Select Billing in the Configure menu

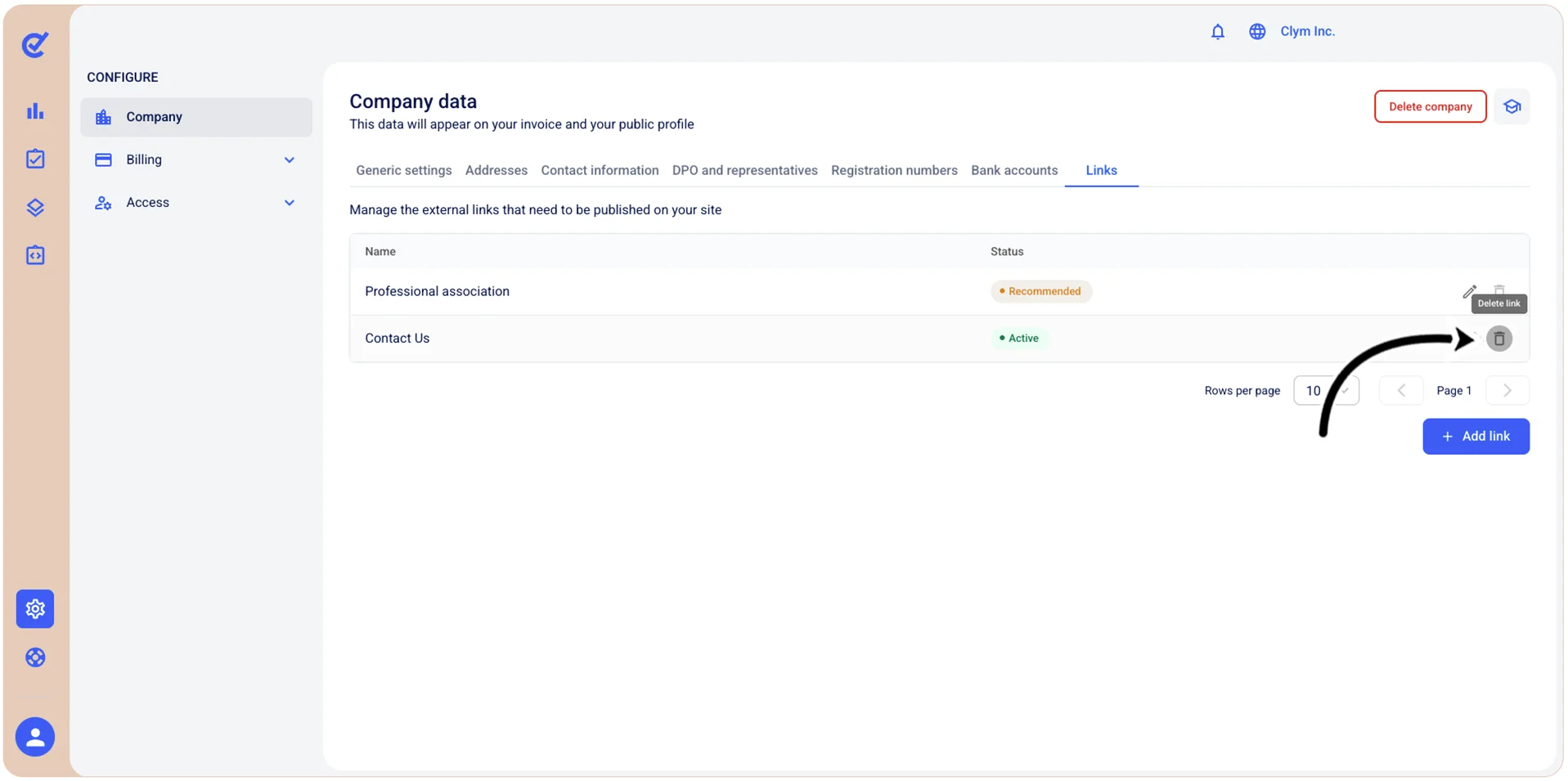tap(196, 159)
